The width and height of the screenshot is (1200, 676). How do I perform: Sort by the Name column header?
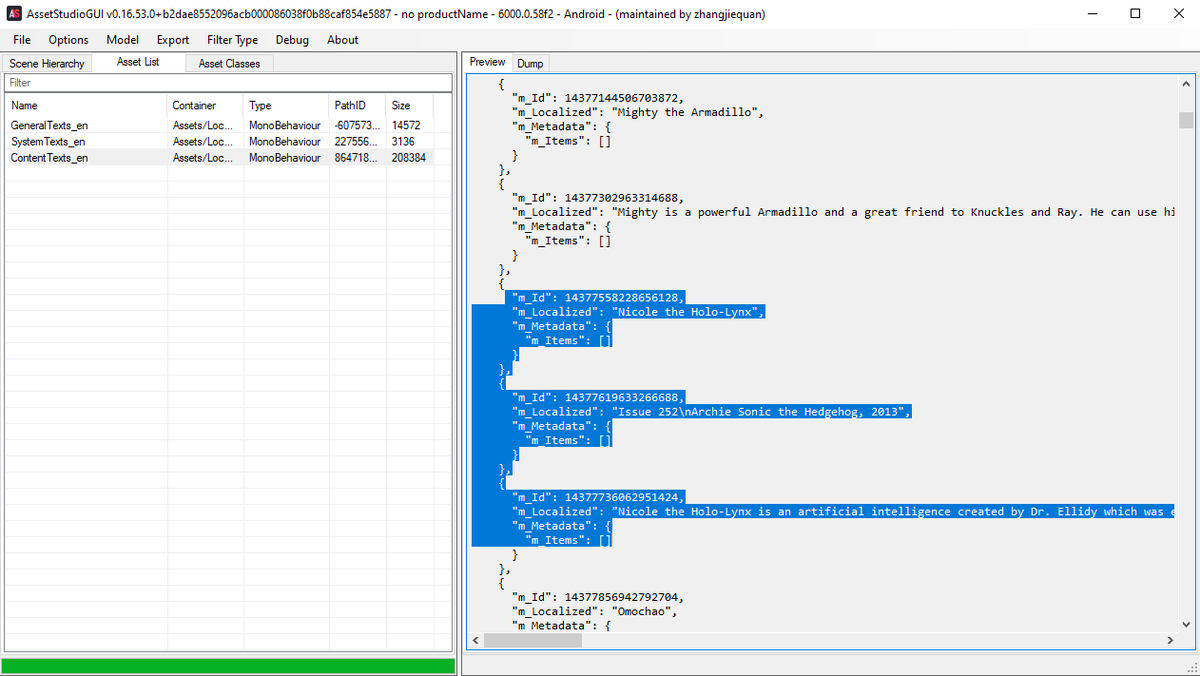coord(86,105)
